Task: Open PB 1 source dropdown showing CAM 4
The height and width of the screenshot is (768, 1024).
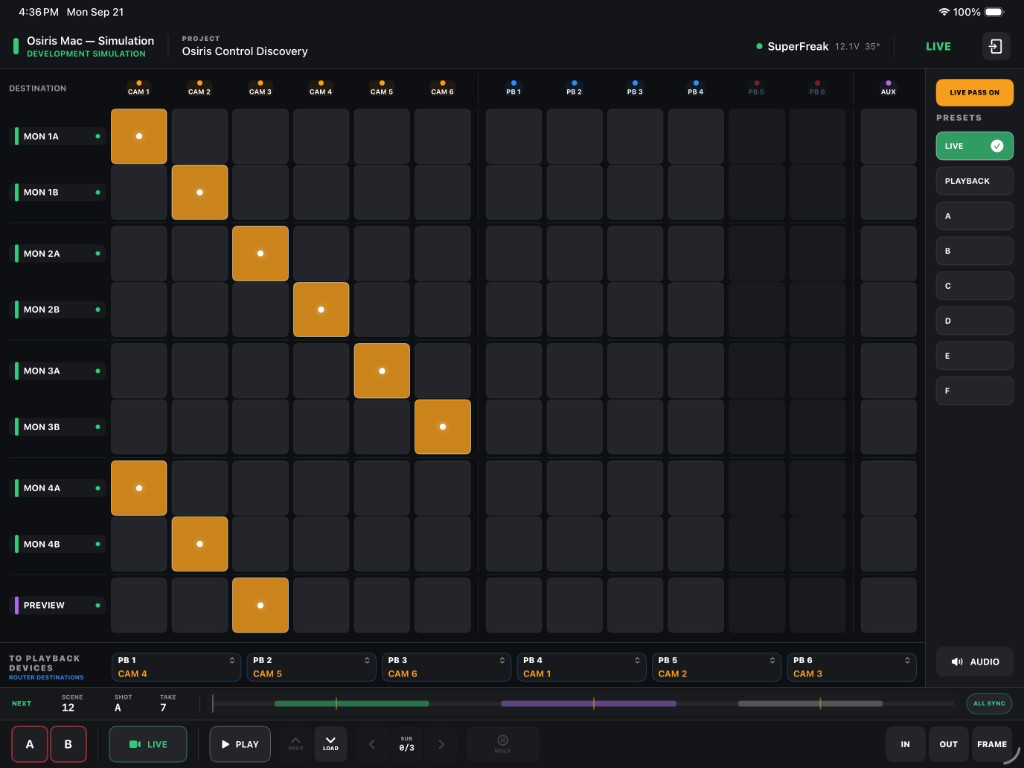Action: [176, 667]
